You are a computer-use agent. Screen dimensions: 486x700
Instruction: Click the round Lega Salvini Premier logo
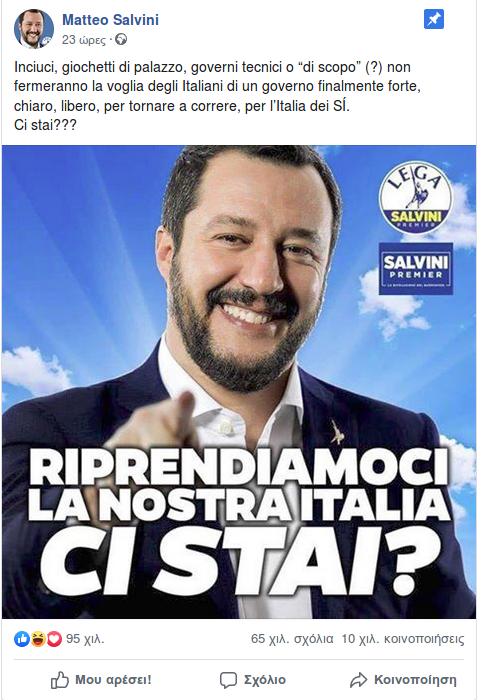(x=415, y=198)
